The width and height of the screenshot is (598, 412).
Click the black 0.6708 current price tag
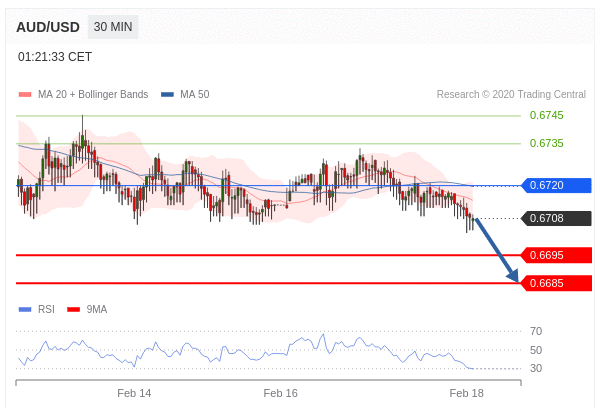point(556,218)
